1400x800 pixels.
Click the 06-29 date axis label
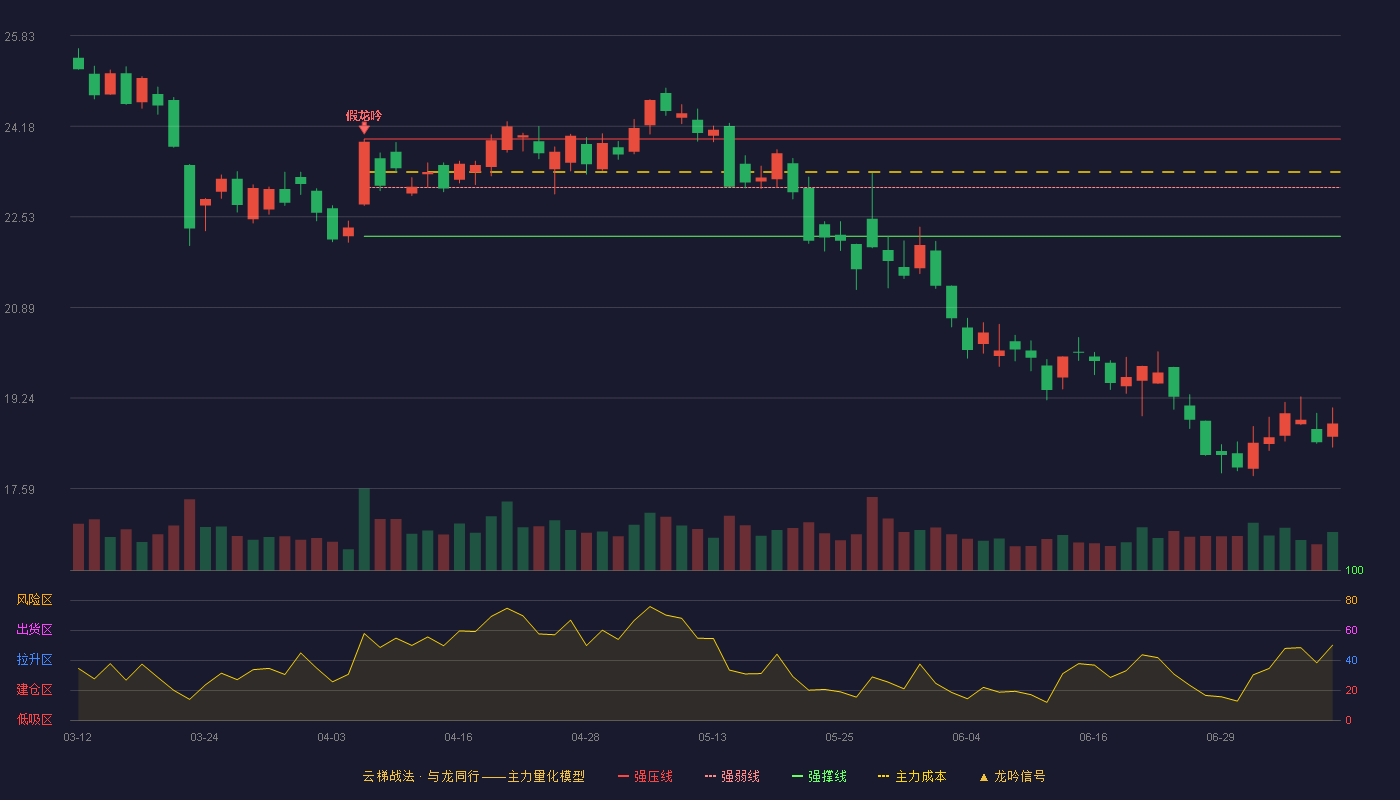[x=1220, y=737]
